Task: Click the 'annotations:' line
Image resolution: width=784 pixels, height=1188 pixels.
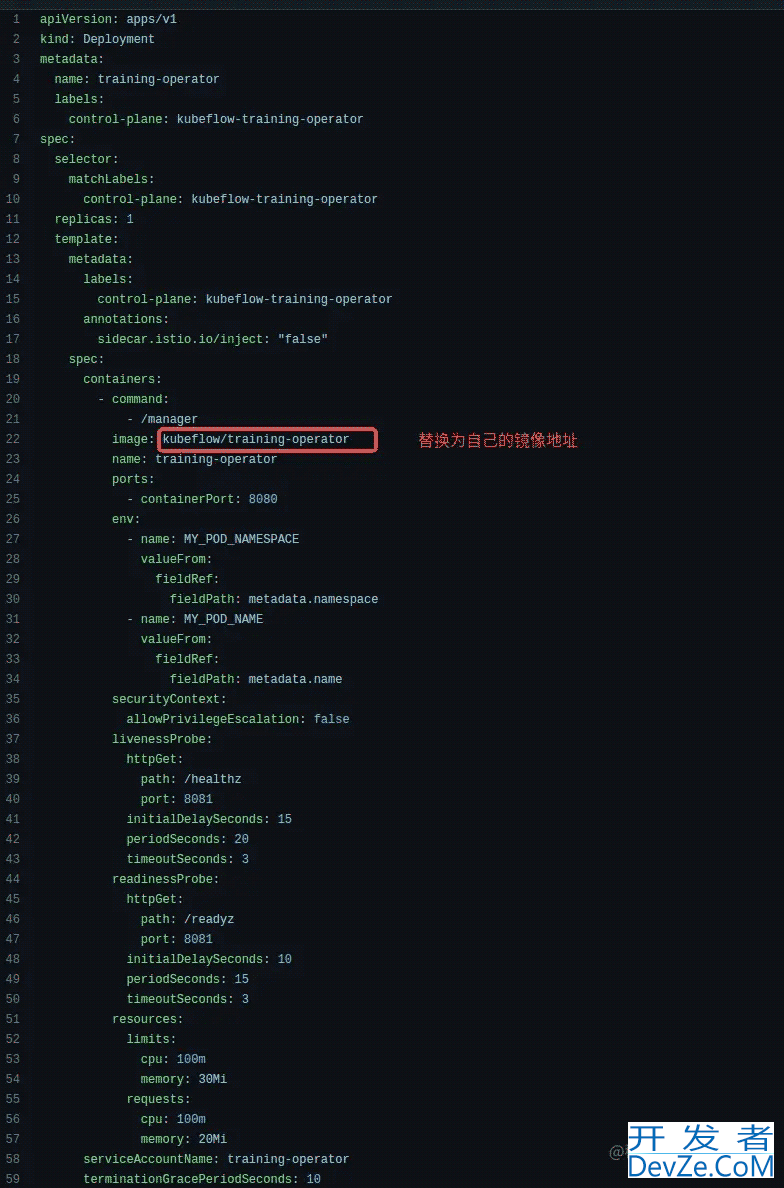Action: [x=126, y=319]
